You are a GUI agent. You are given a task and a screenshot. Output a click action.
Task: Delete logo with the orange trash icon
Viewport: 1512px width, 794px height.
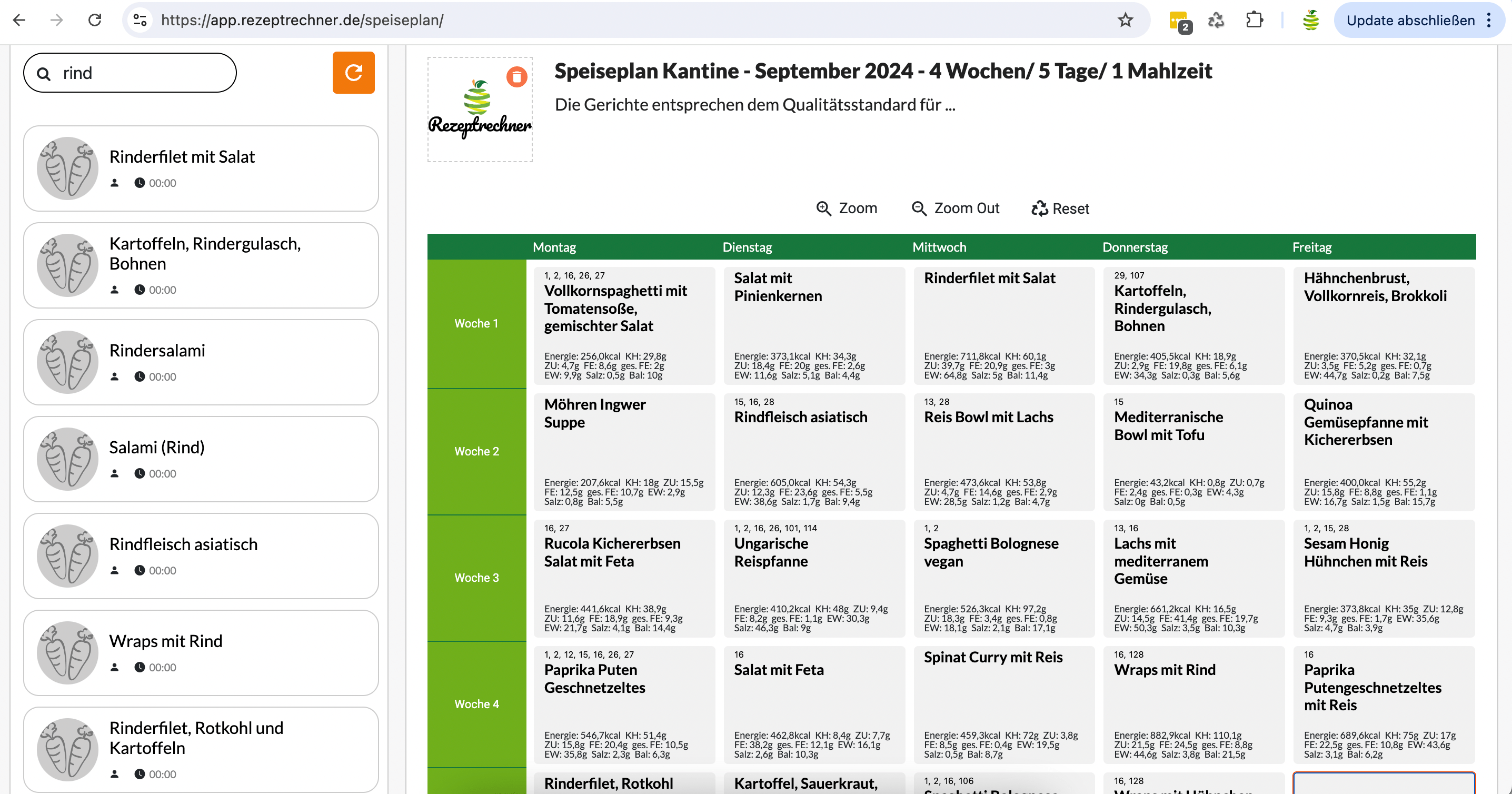click(516, 77)
